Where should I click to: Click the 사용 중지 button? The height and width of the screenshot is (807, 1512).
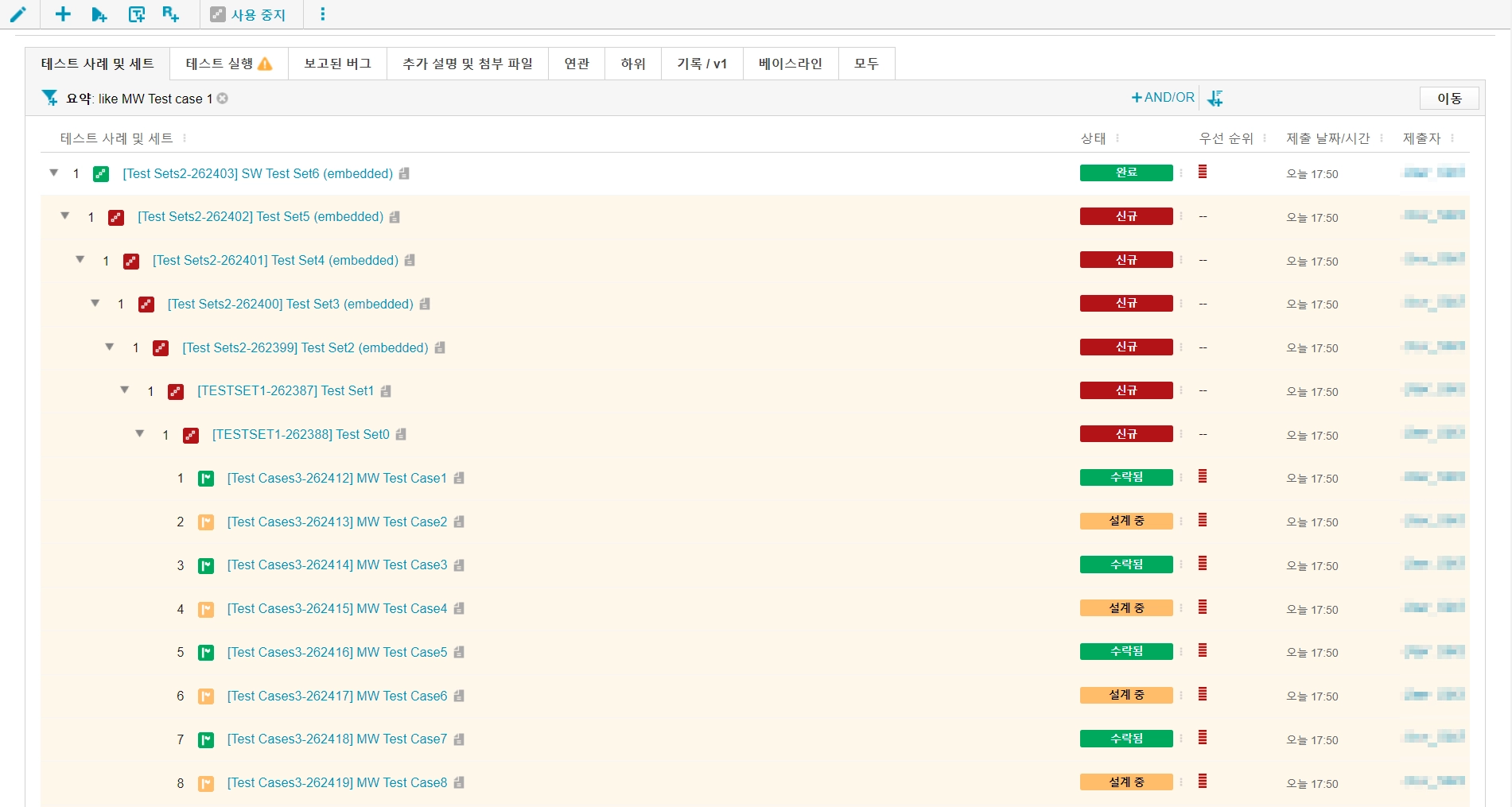248,14
